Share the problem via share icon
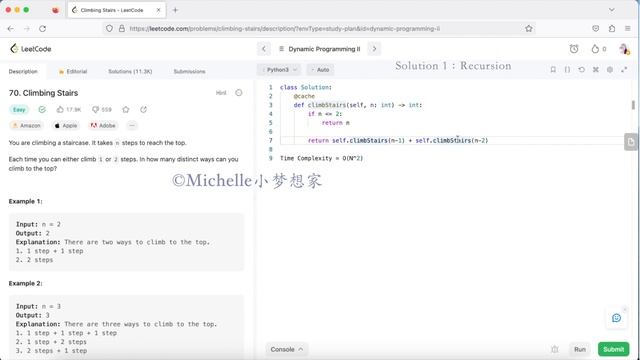640x360 pixels. click(143, 109)
